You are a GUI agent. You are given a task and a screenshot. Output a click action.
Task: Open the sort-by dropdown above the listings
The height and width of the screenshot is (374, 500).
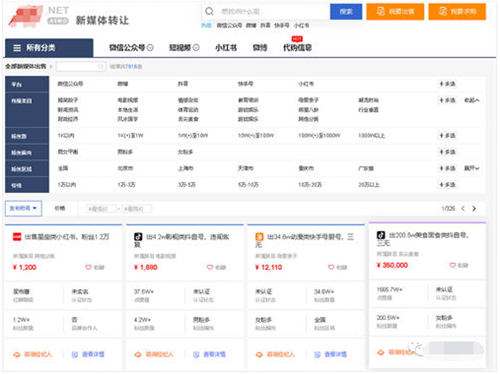tap(23, 209)
